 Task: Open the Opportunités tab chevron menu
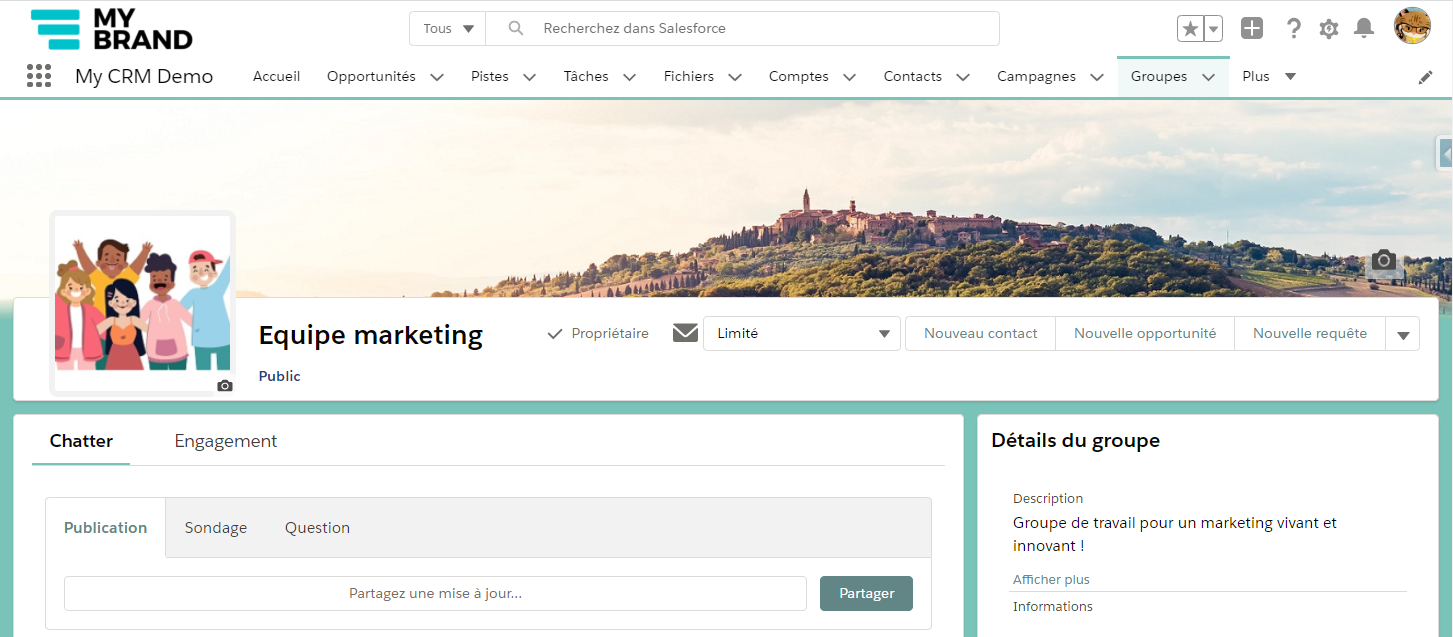tap(437, 77)
